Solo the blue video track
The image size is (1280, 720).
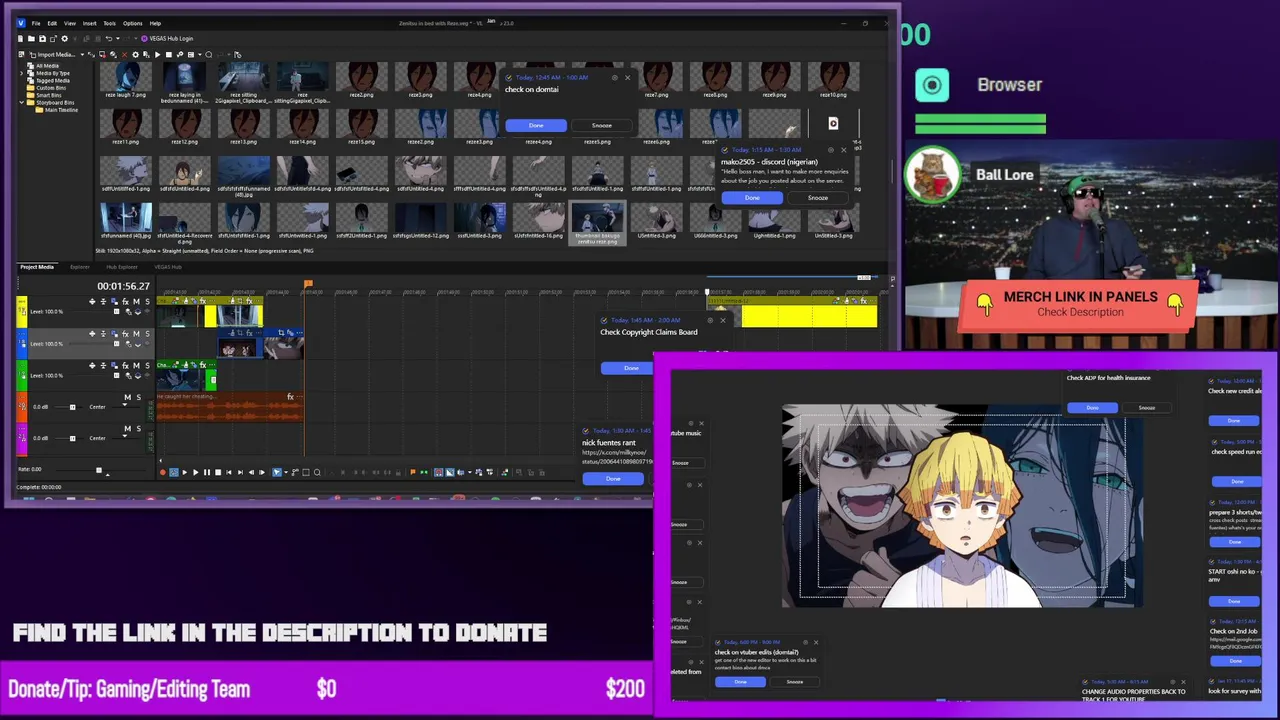pyautogui.click(x=147, y=334)
